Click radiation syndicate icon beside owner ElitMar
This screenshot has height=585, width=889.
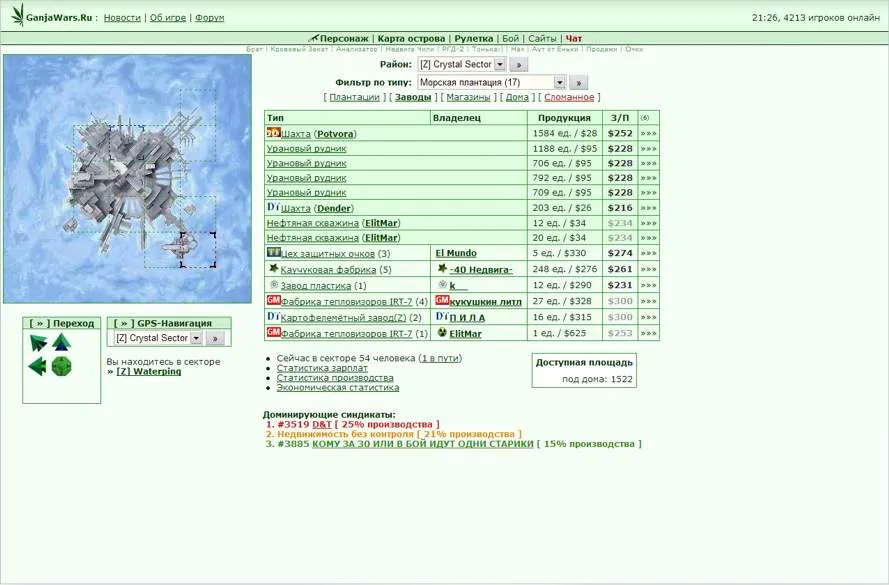point(441,333)
